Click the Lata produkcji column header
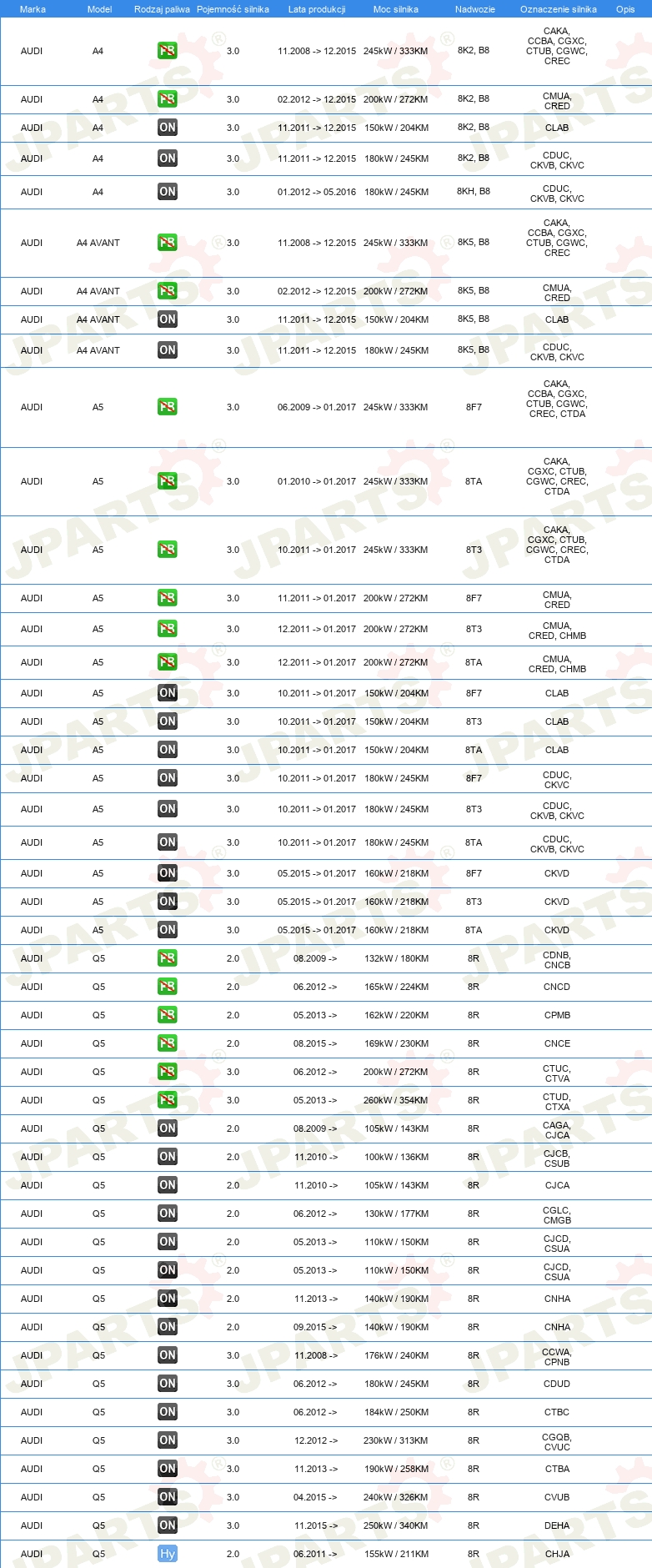The height and width of the screenshot is (1568, 652). 317,9
